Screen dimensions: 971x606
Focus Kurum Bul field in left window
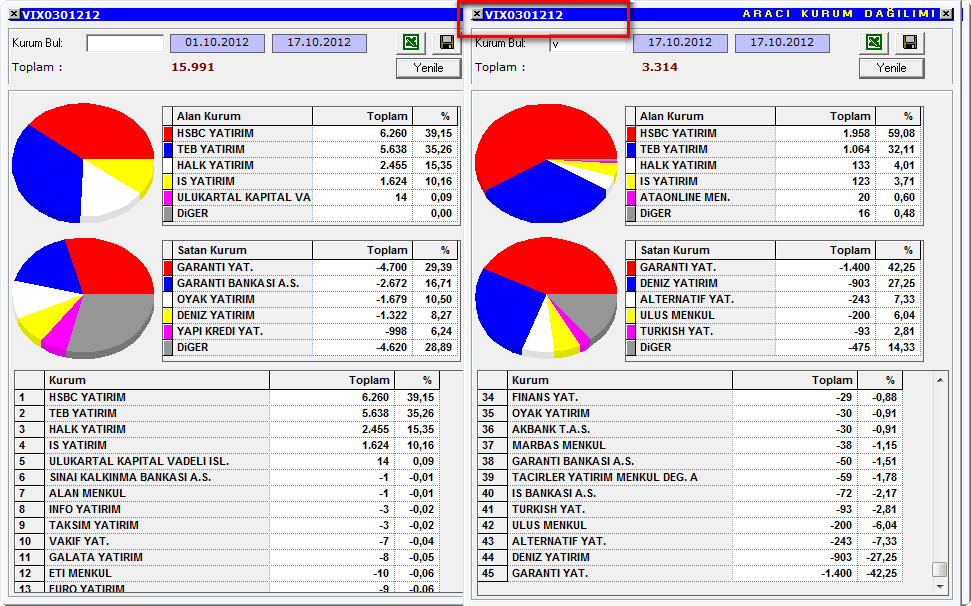125,43
